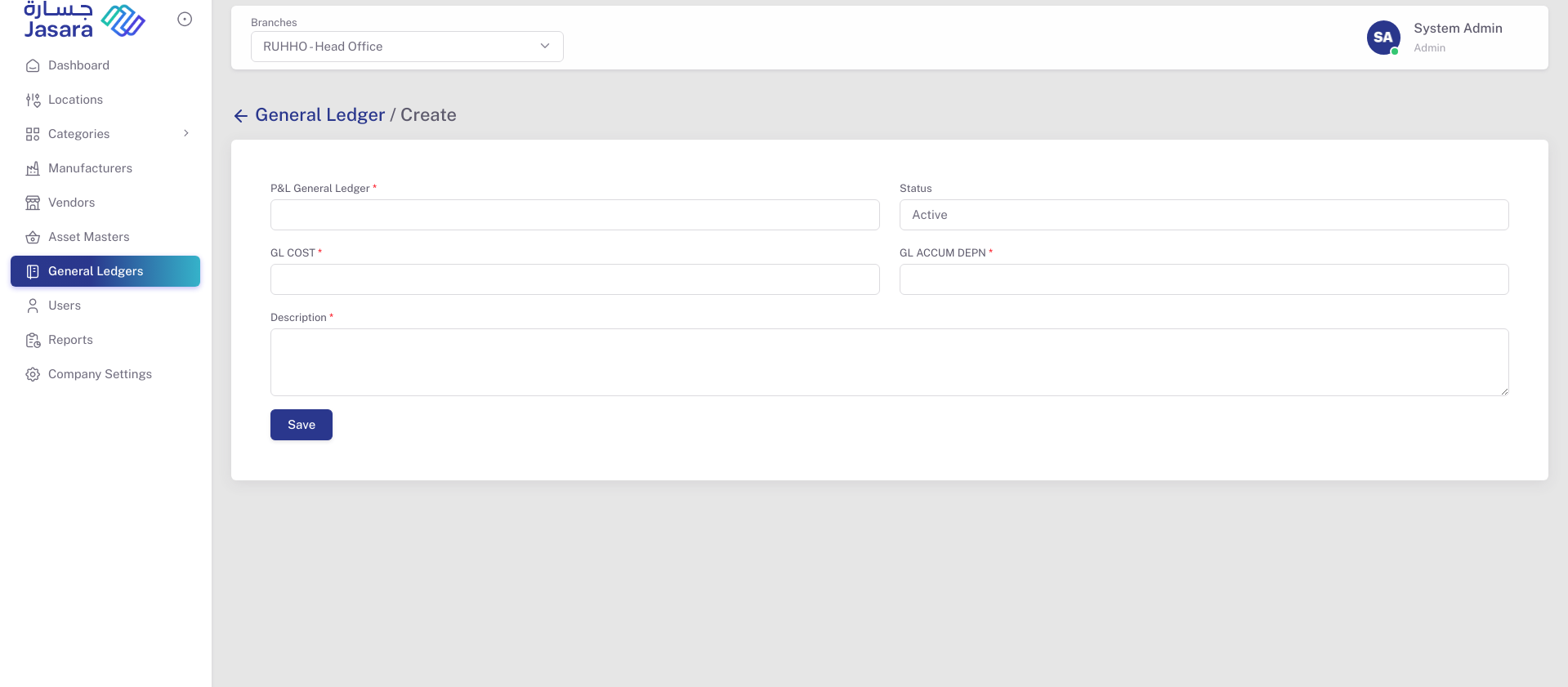Focus the GL COST input field
Viewport: 1568px width, 687px height.
[574, 279]
